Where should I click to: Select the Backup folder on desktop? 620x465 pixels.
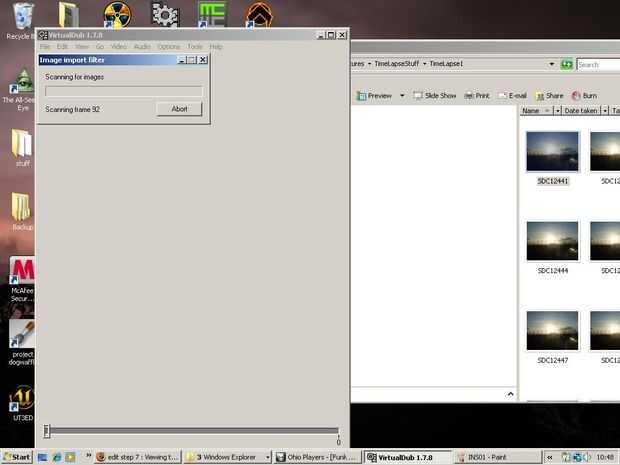21,212
